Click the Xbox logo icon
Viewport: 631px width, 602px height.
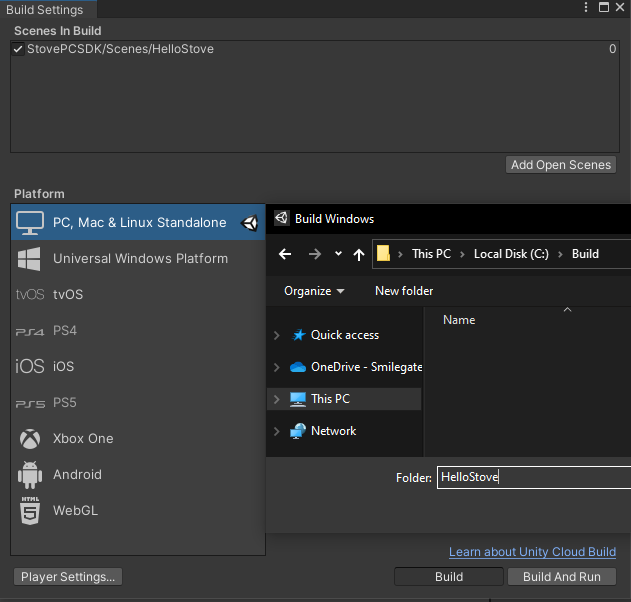[x=30, y=439]
